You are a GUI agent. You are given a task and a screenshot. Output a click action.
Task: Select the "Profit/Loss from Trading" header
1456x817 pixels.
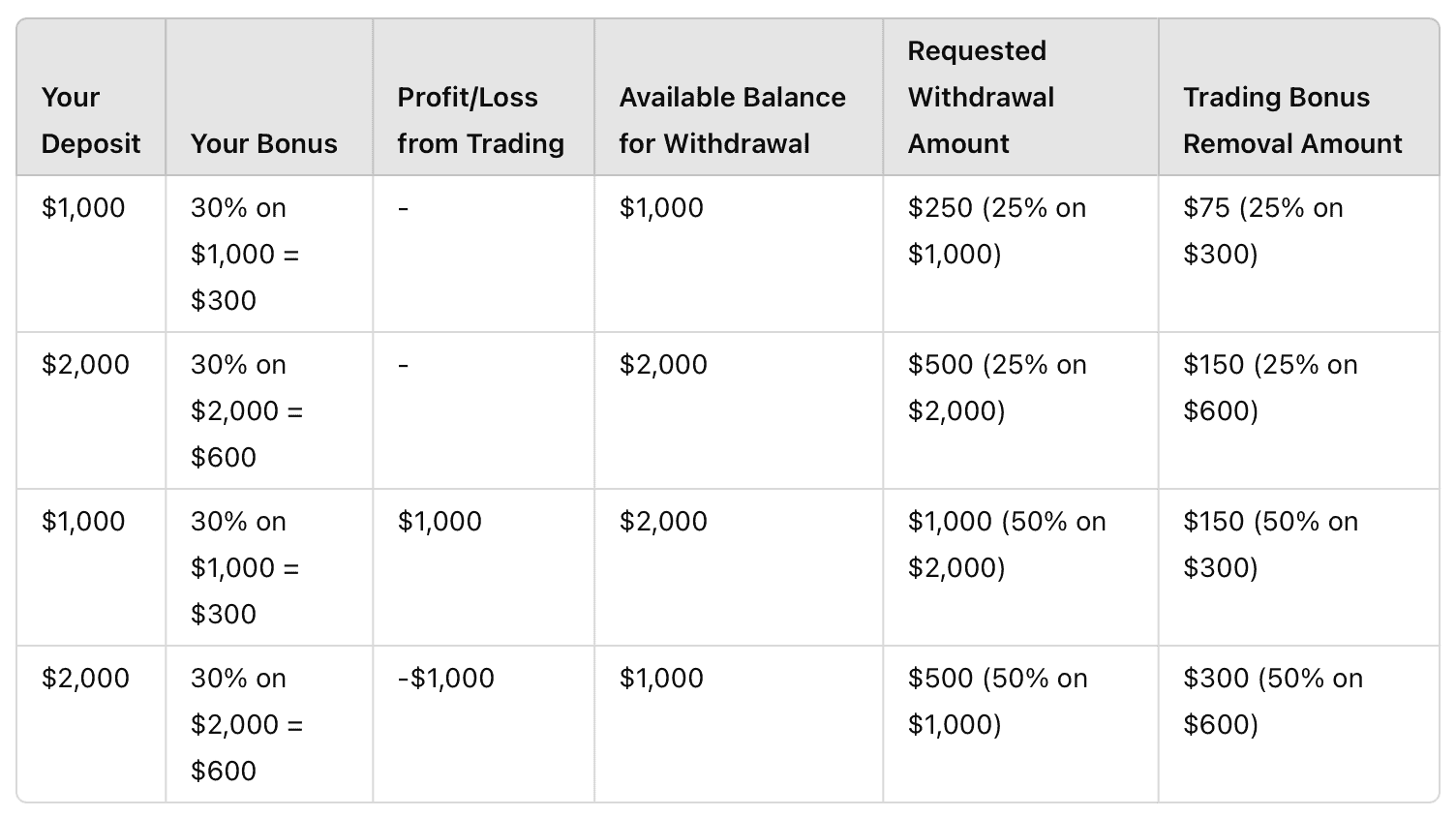[480, 120]
